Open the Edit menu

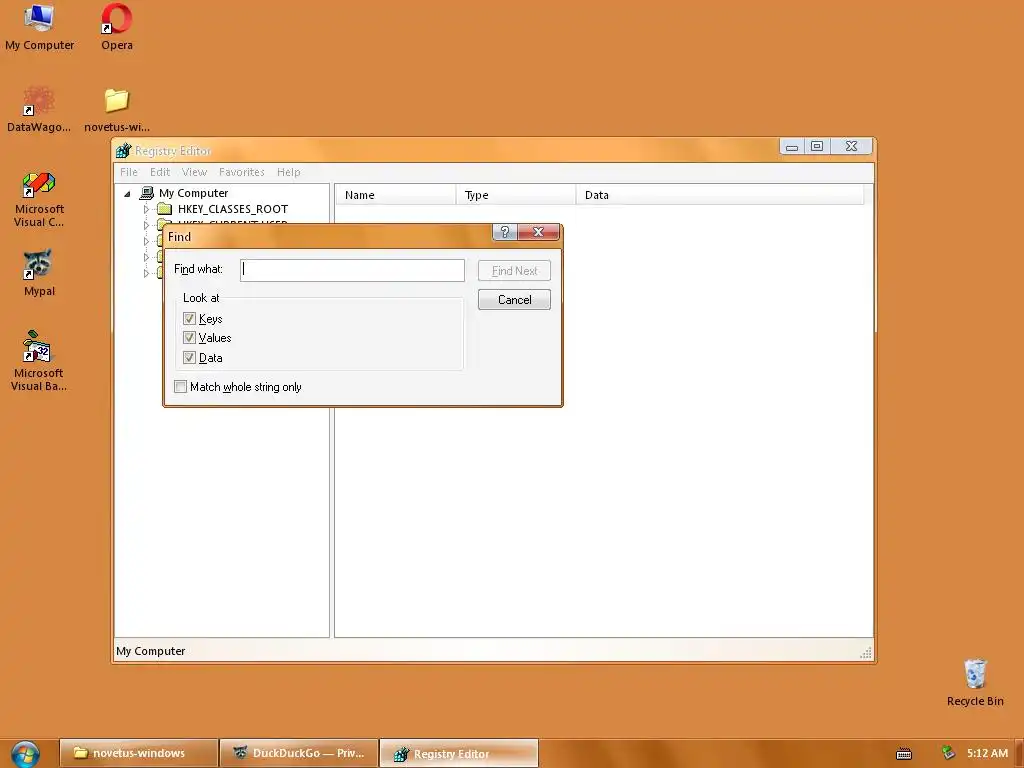159,172
